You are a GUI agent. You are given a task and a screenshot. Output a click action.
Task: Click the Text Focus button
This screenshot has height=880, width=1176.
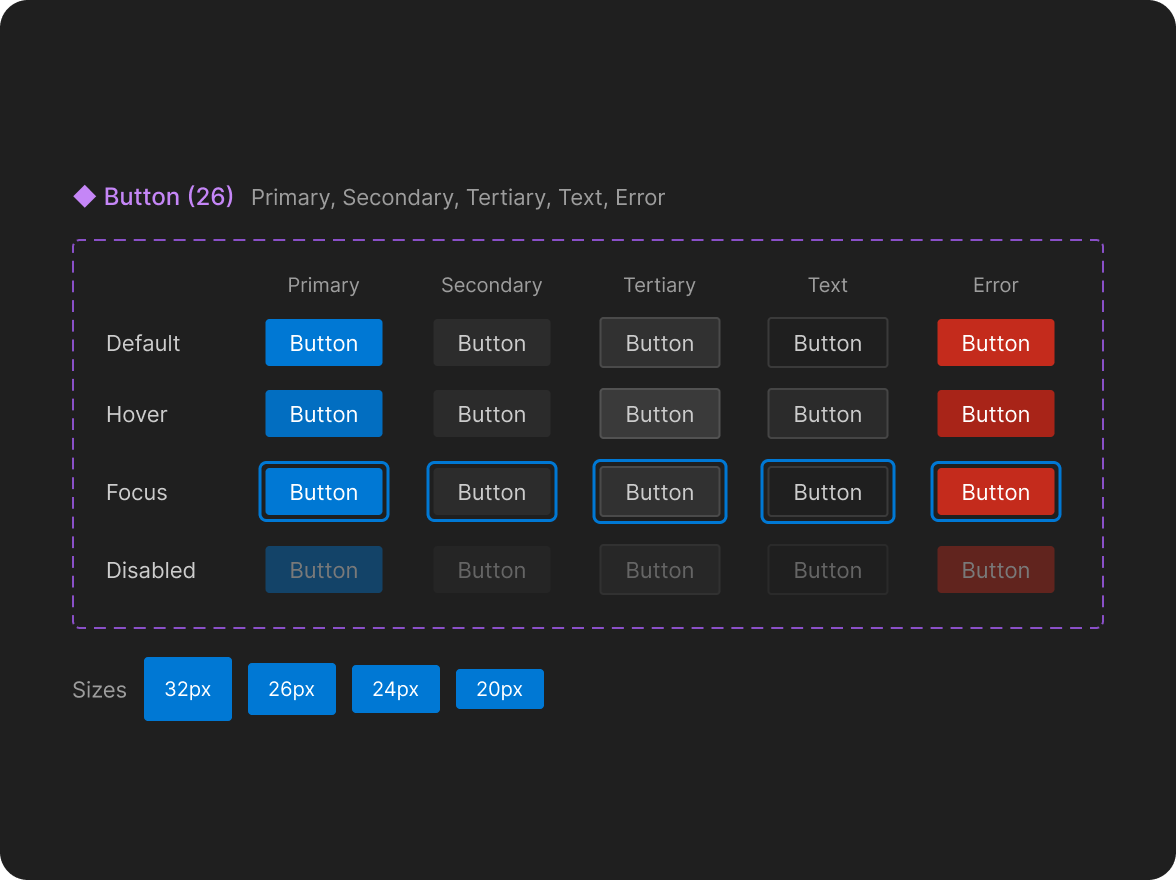828,491
